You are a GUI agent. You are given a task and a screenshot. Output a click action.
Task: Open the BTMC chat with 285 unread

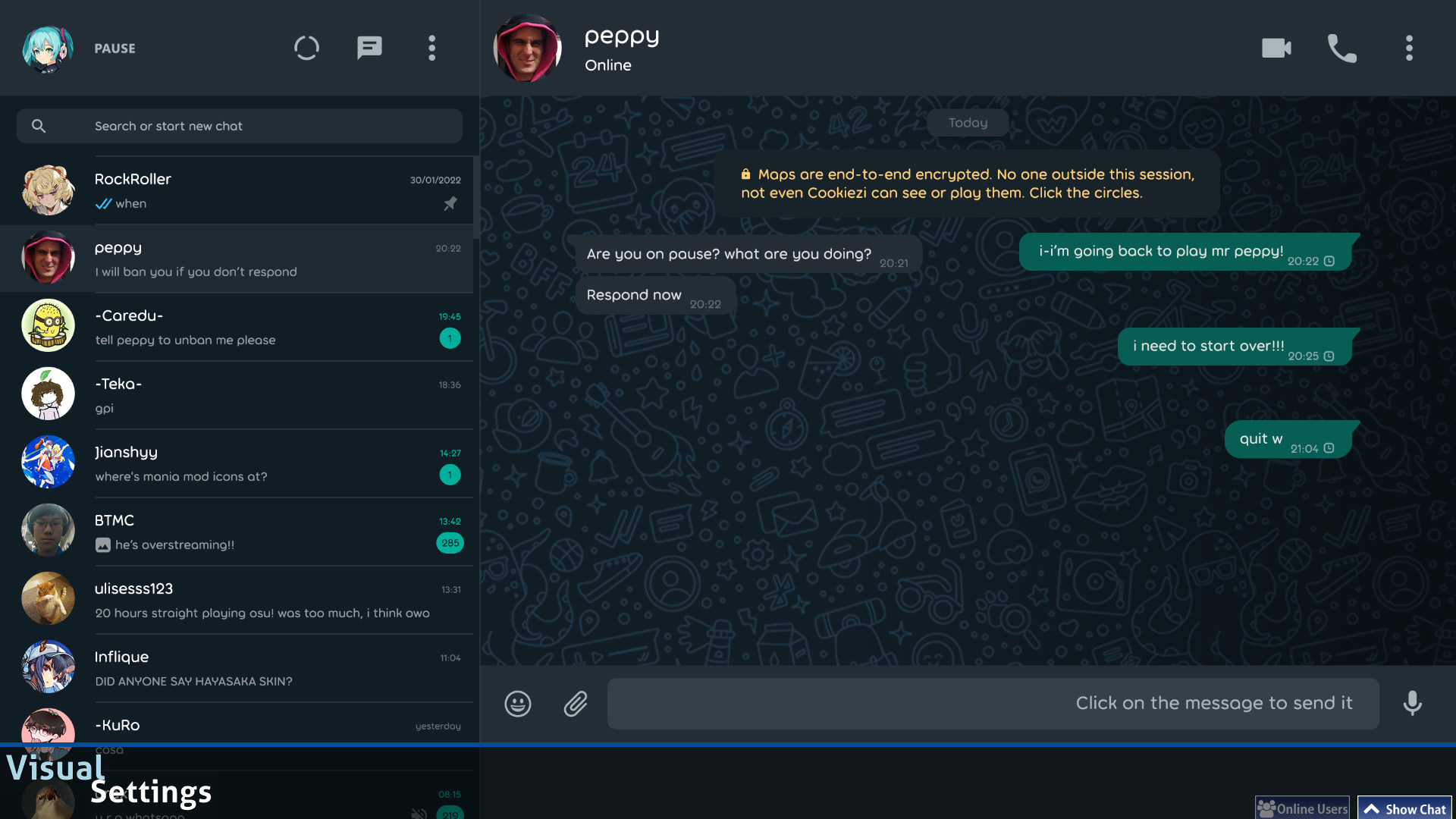240,532
